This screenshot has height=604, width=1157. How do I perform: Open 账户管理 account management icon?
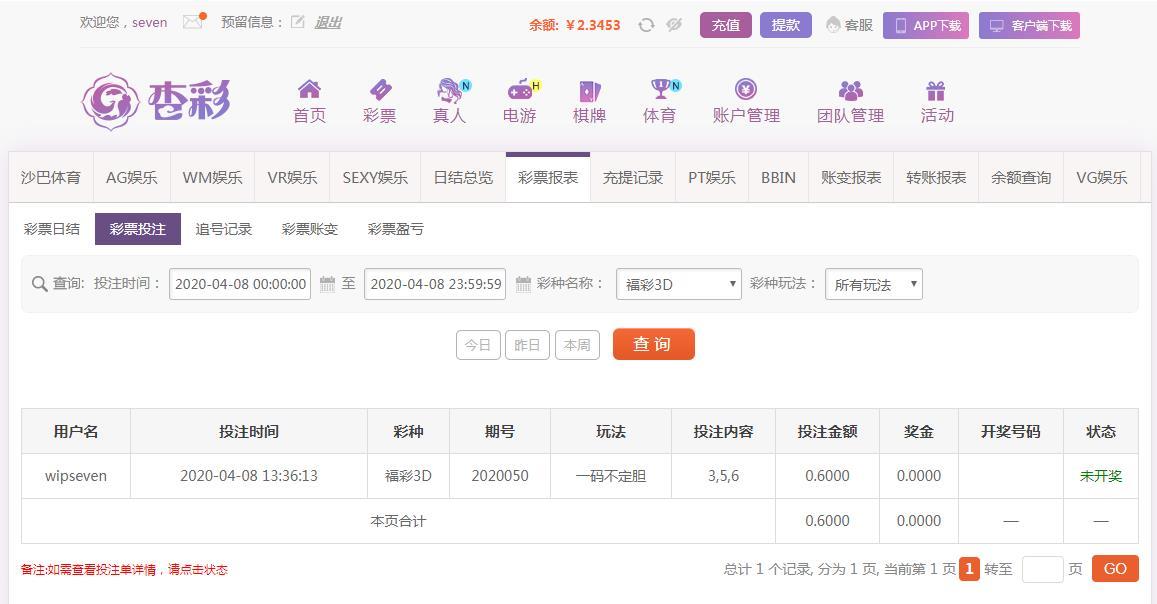(x=746, y=91)
